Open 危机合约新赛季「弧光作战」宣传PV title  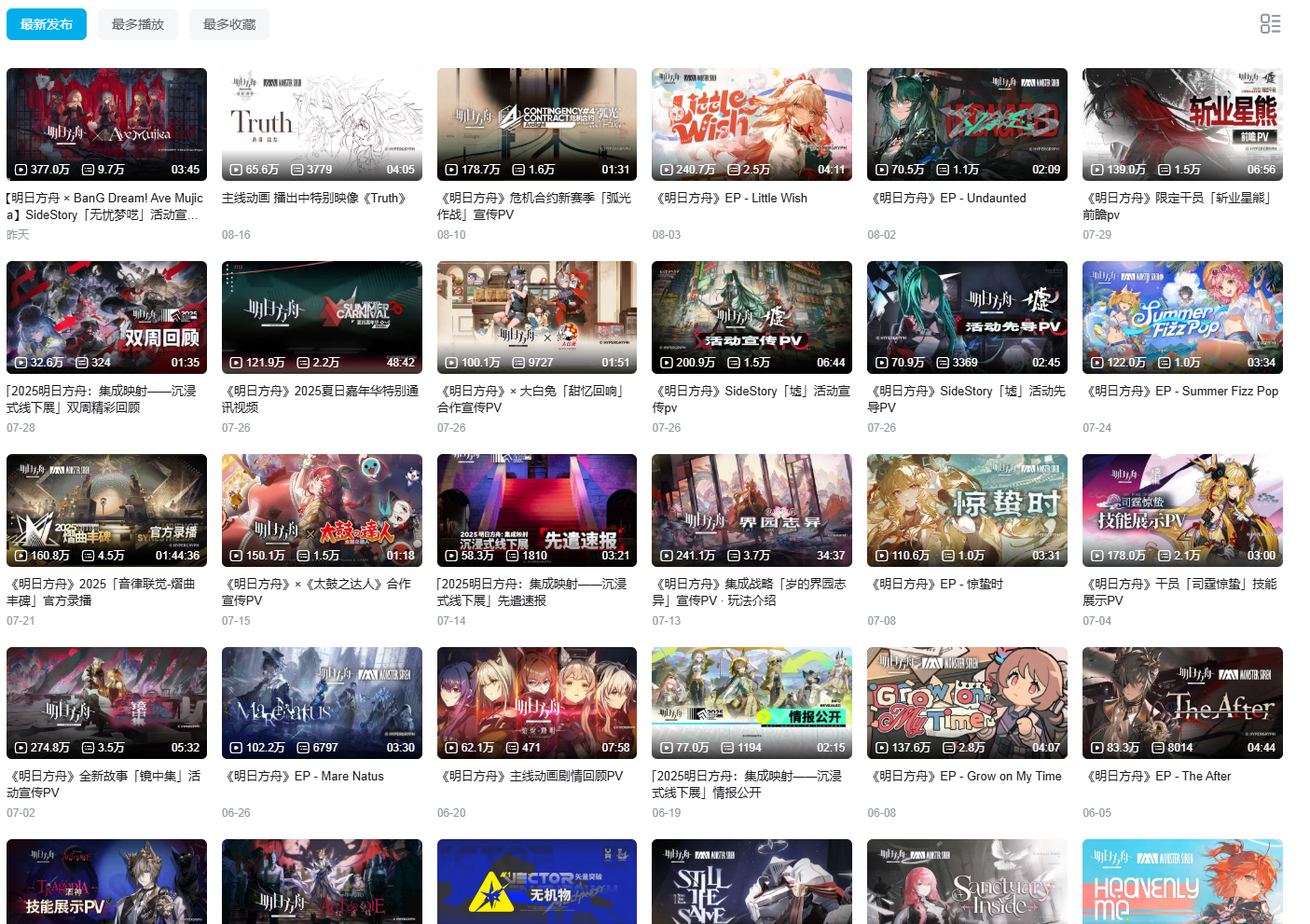click(x=536, y=206)
